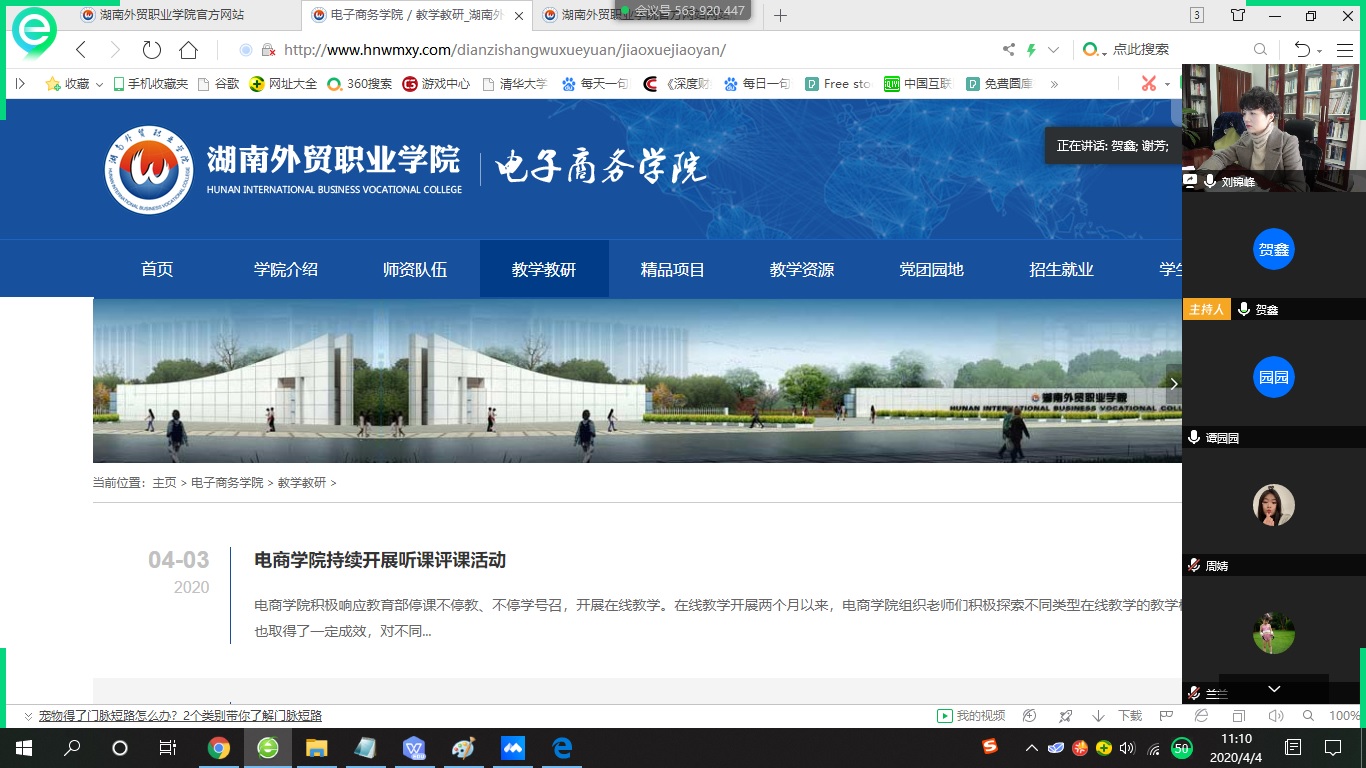Click the share icon in address bar
The width and height of the screenshot is (1366, 768).
click(x=1008, y=50)
